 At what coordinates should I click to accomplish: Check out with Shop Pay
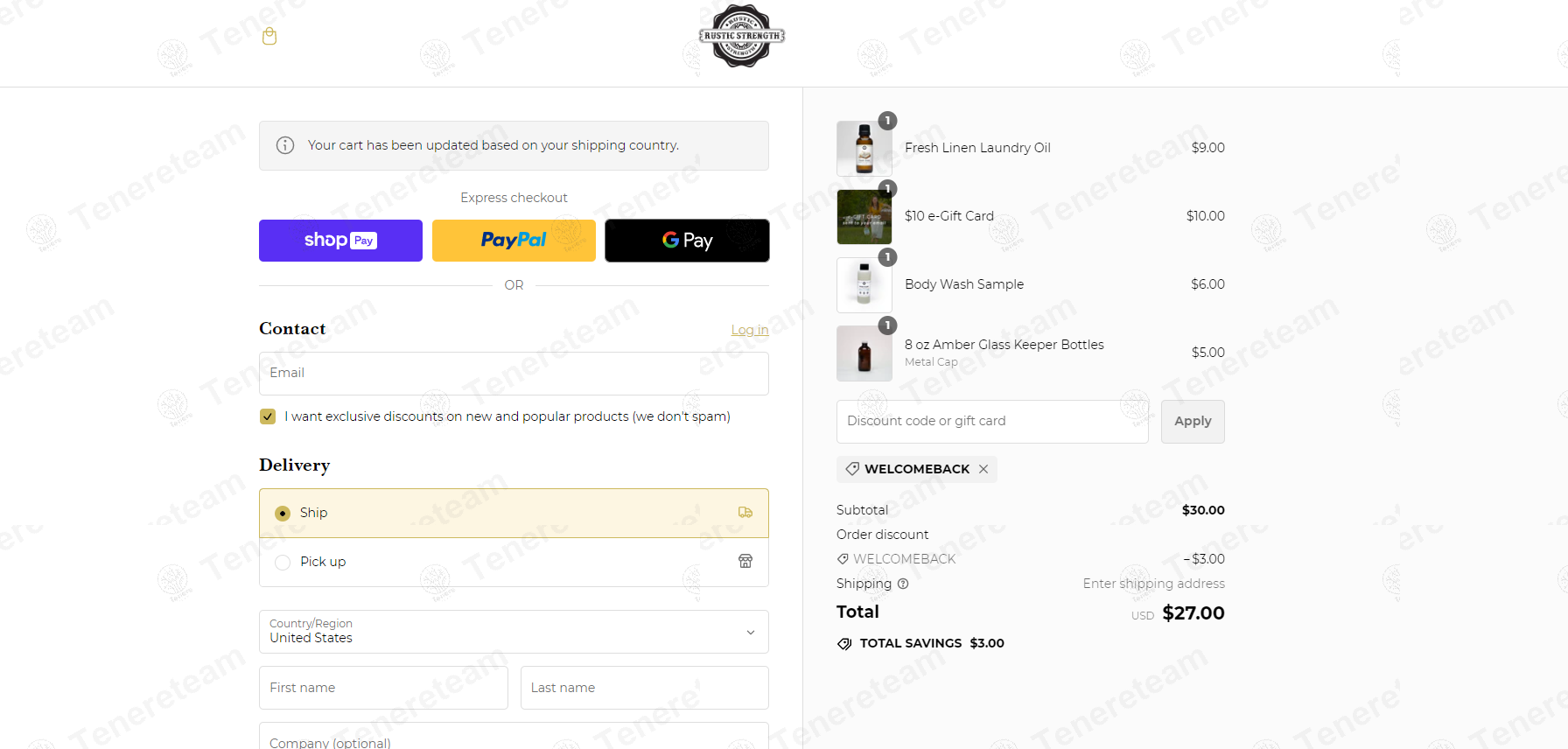(340, 241)
